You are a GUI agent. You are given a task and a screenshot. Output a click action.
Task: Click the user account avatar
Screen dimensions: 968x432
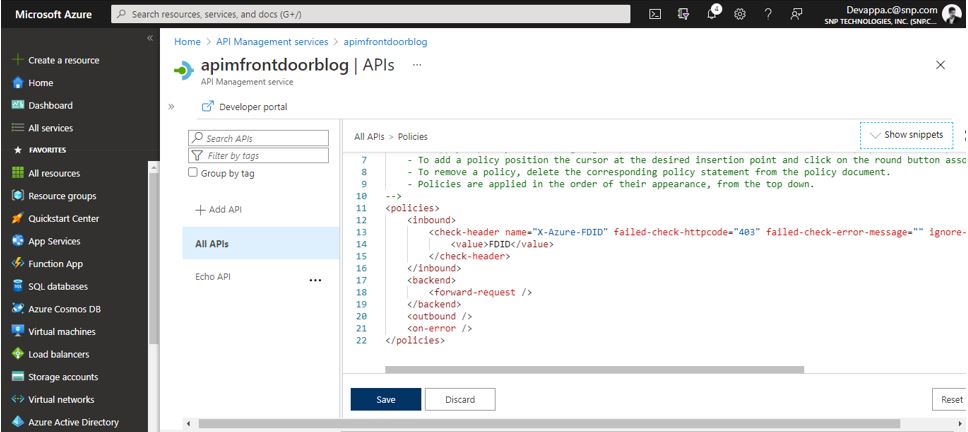[952, 14]
